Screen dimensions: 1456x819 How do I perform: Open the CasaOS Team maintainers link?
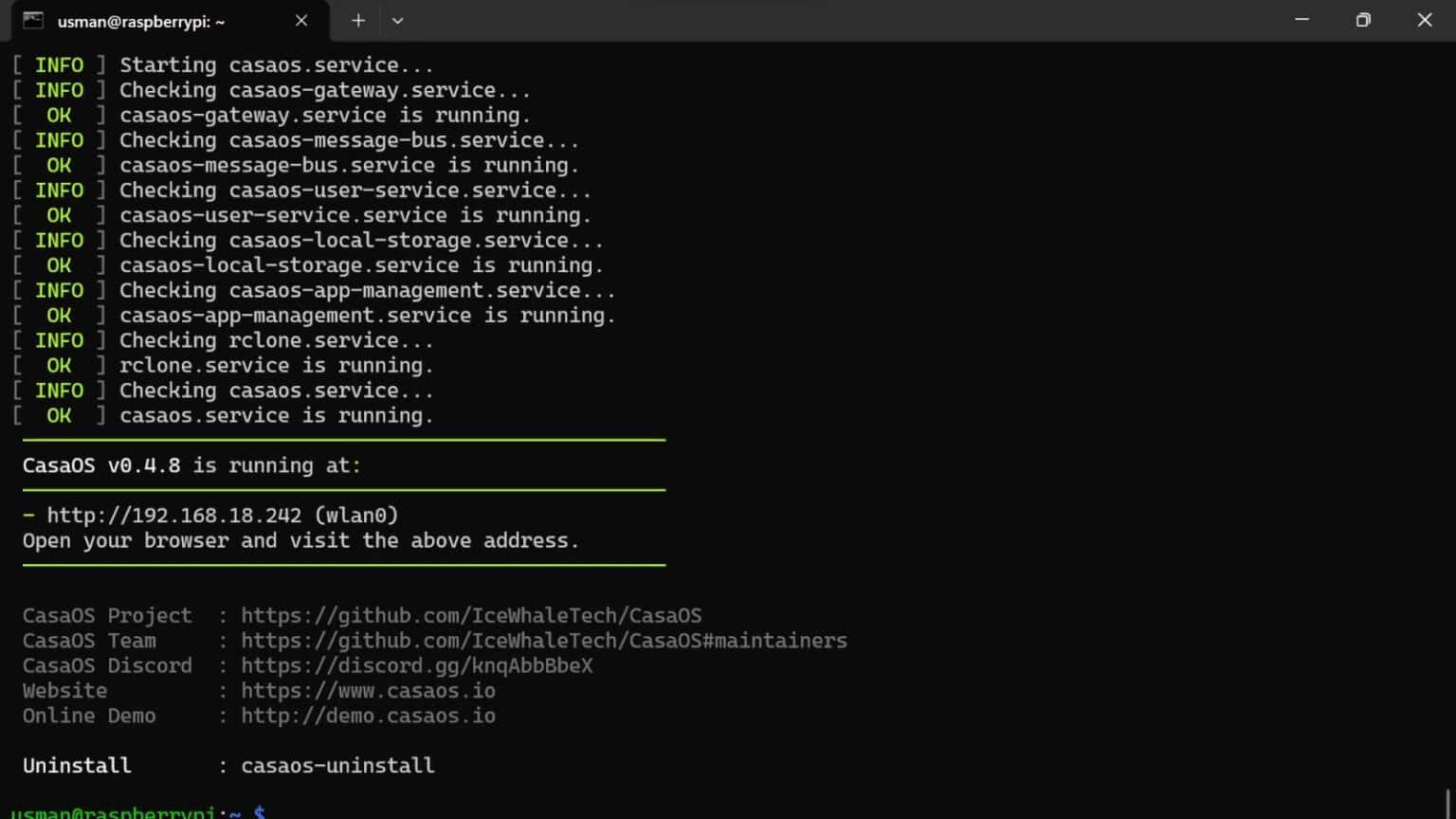[543, 641]
